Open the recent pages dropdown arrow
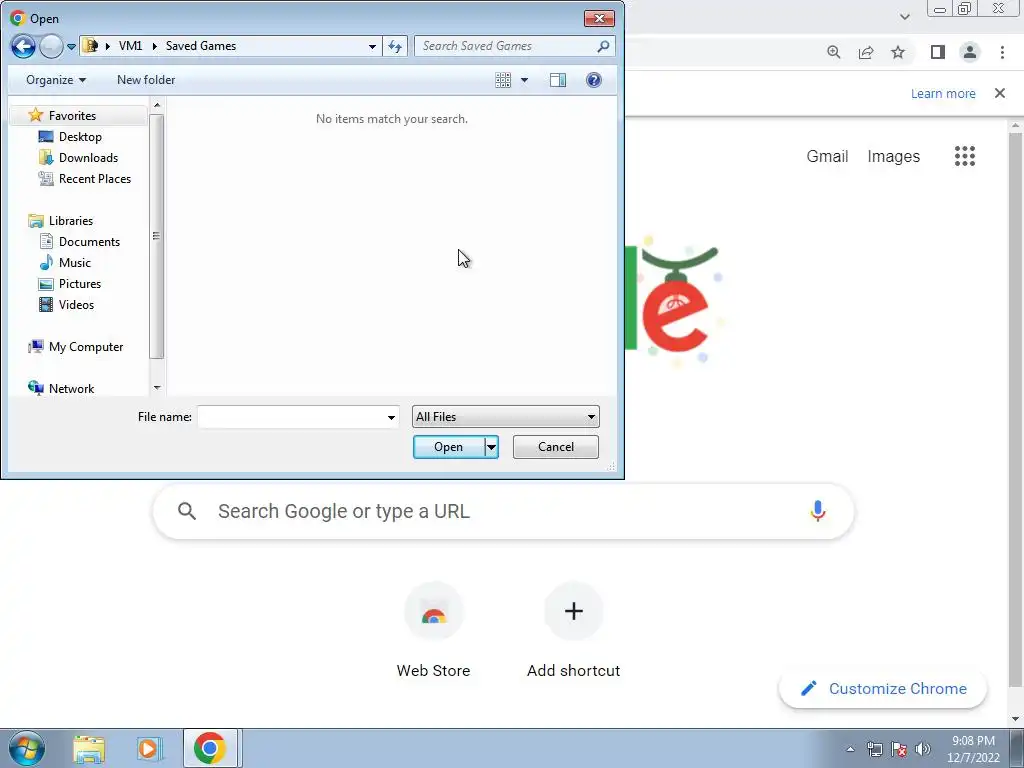Screen dimensions: 1024x768 pos(71,46)
